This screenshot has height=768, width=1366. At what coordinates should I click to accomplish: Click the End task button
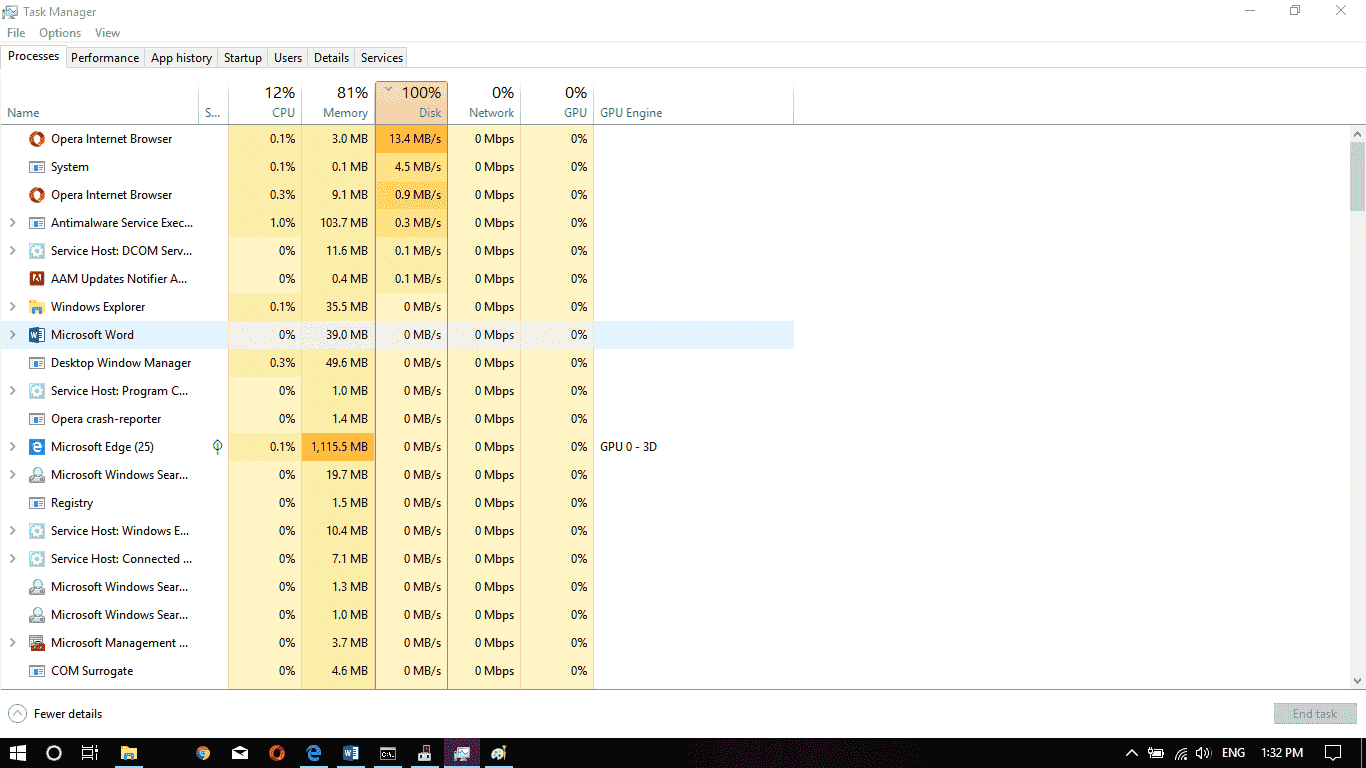click(x=1315, y=714)
